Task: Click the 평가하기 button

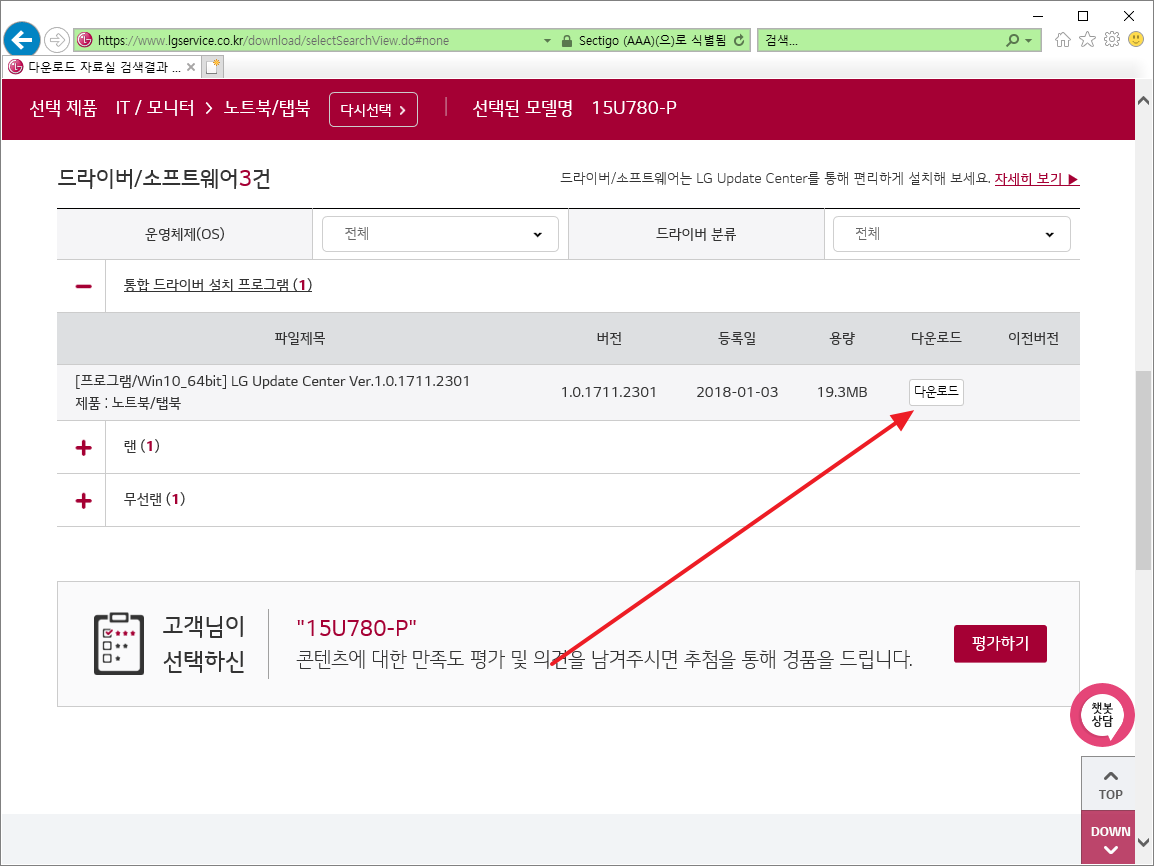Action: pyautogui.click(x=1000, y=643)
